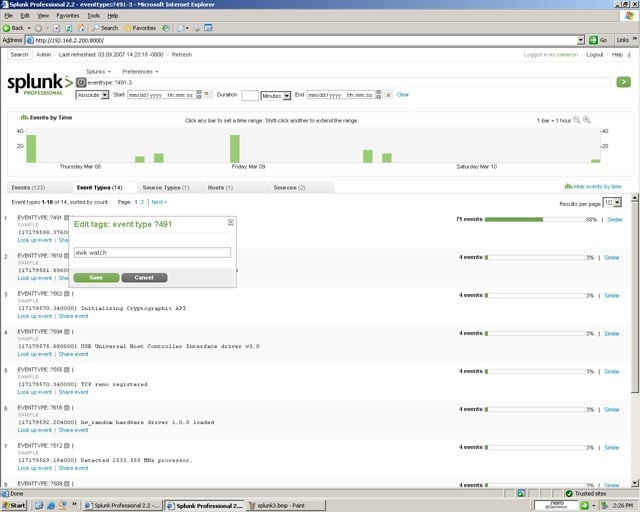This screenshot has height=512, width=640.
Task: Zoom in the events timeline
Action: [x=587, y=120]
